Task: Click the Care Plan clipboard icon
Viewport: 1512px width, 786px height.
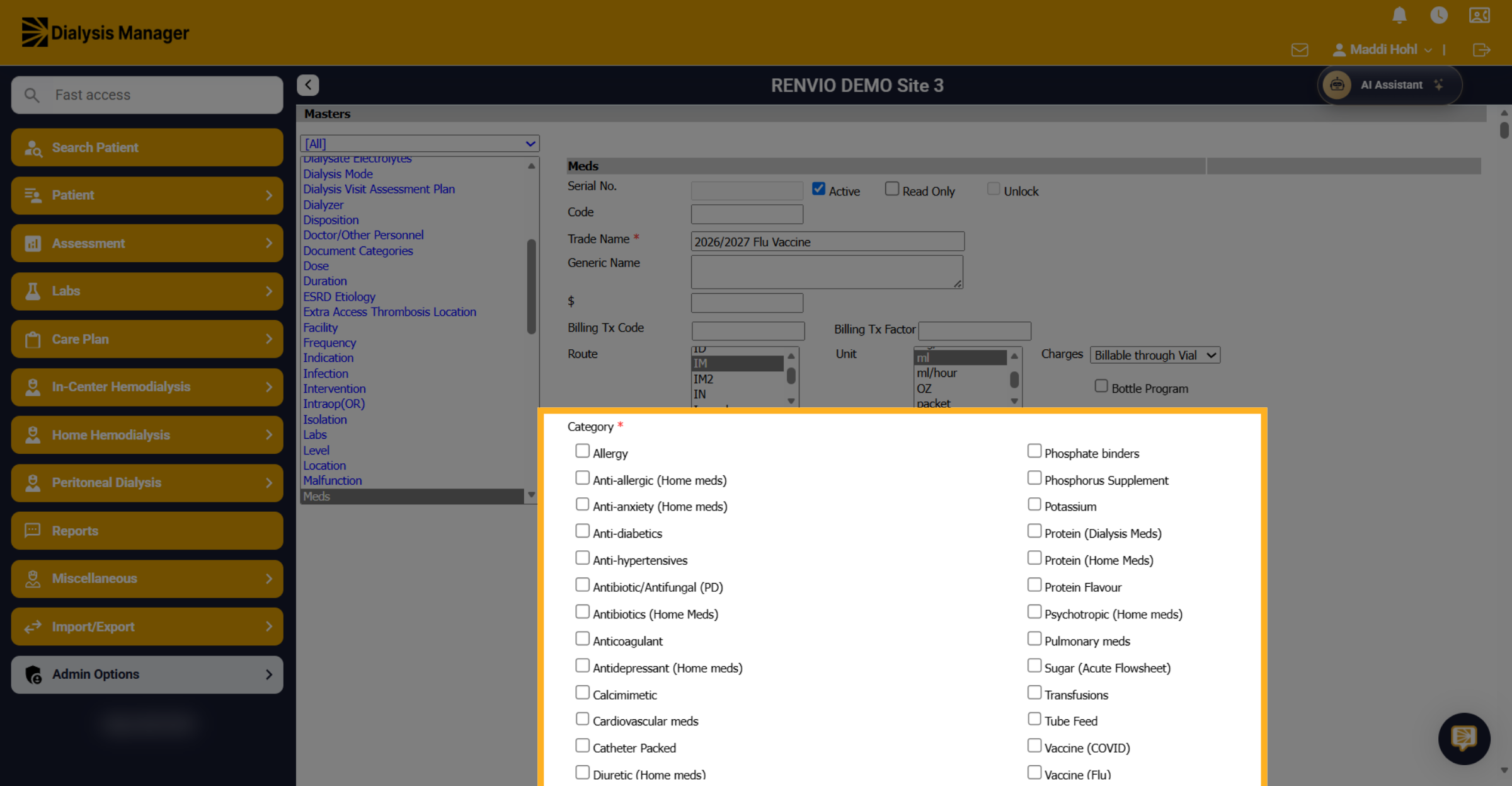Action: pyautogui.click(x=33, y=339)
